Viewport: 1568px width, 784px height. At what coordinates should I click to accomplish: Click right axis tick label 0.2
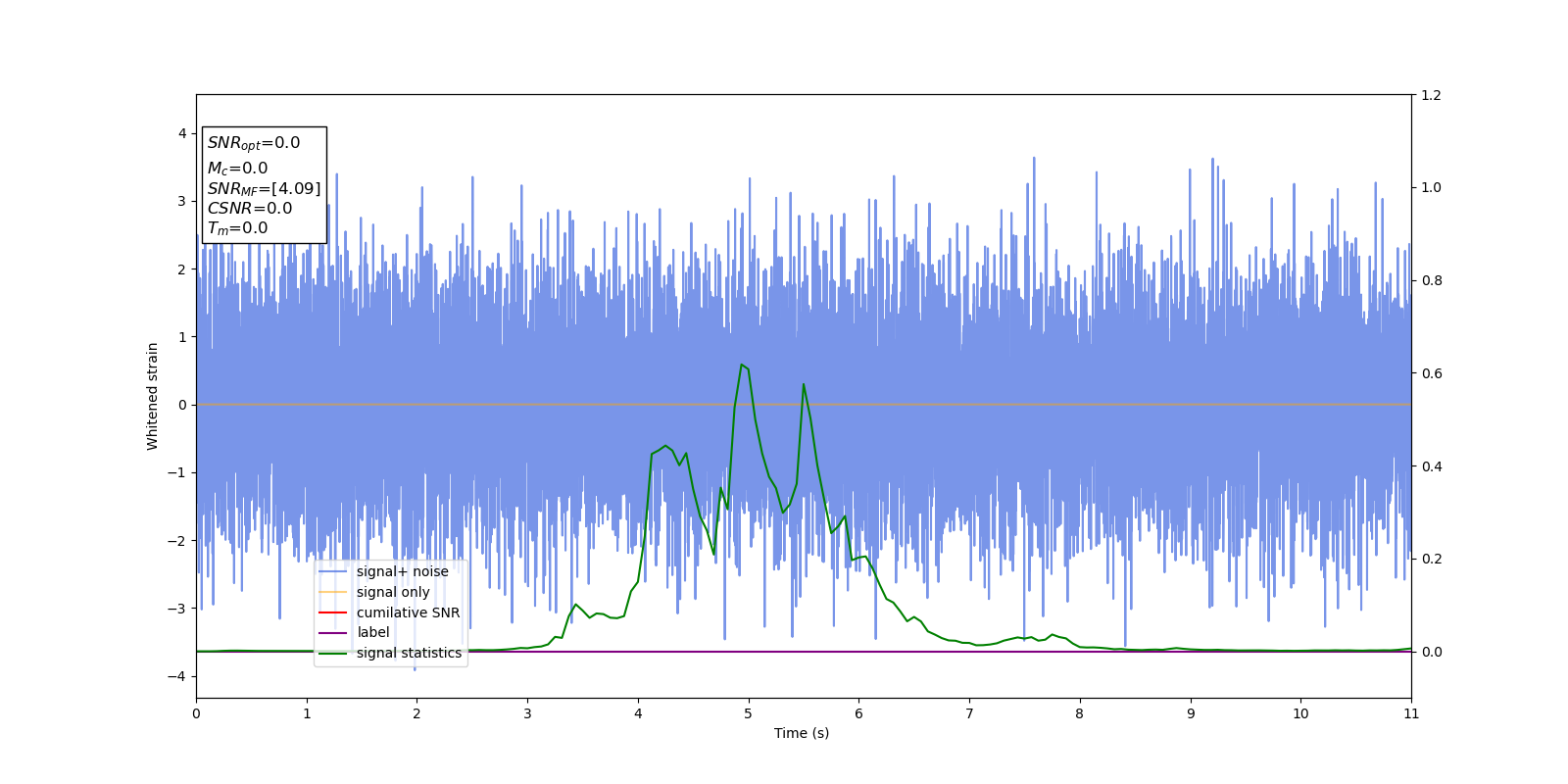click(1431, 559)
